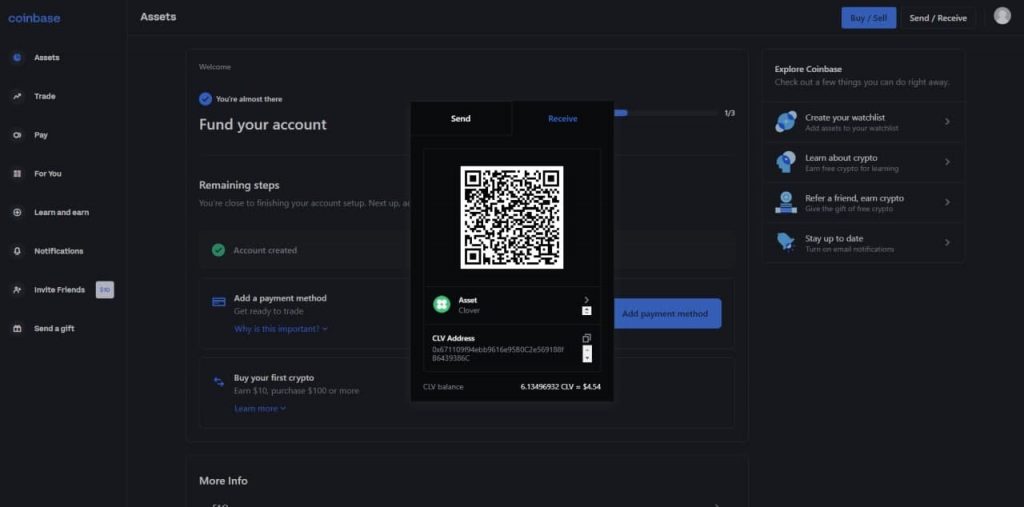This screenshot has width=1024, height=507.
Task: Open Send a gift page
Action: click(54, 329)
